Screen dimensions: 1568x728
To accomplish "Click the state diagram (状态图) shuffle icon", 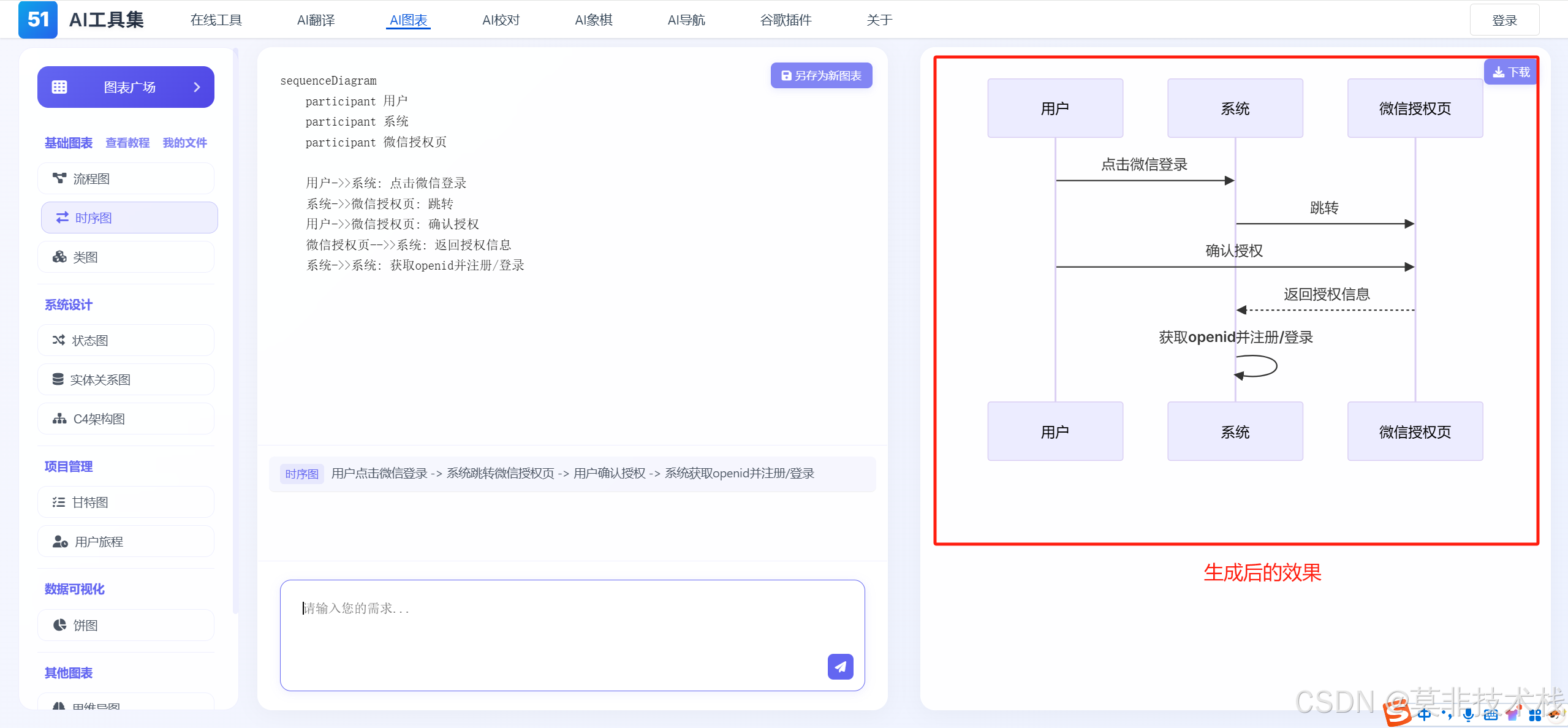I will (x=59, y=340).
